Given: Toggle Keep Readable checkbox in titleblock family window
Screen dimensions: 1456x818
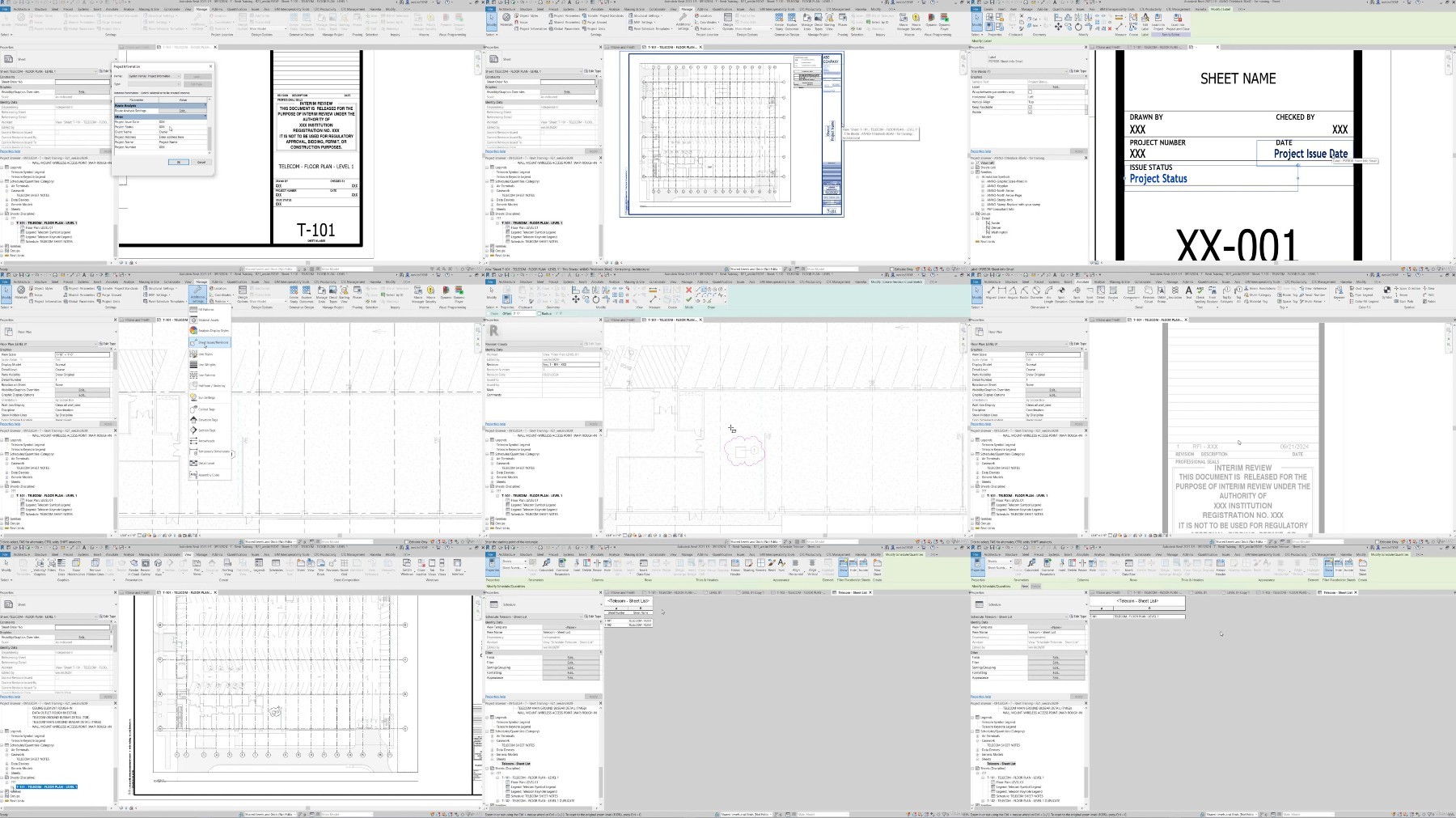Looking at the screenshot, I should 1030,107.
